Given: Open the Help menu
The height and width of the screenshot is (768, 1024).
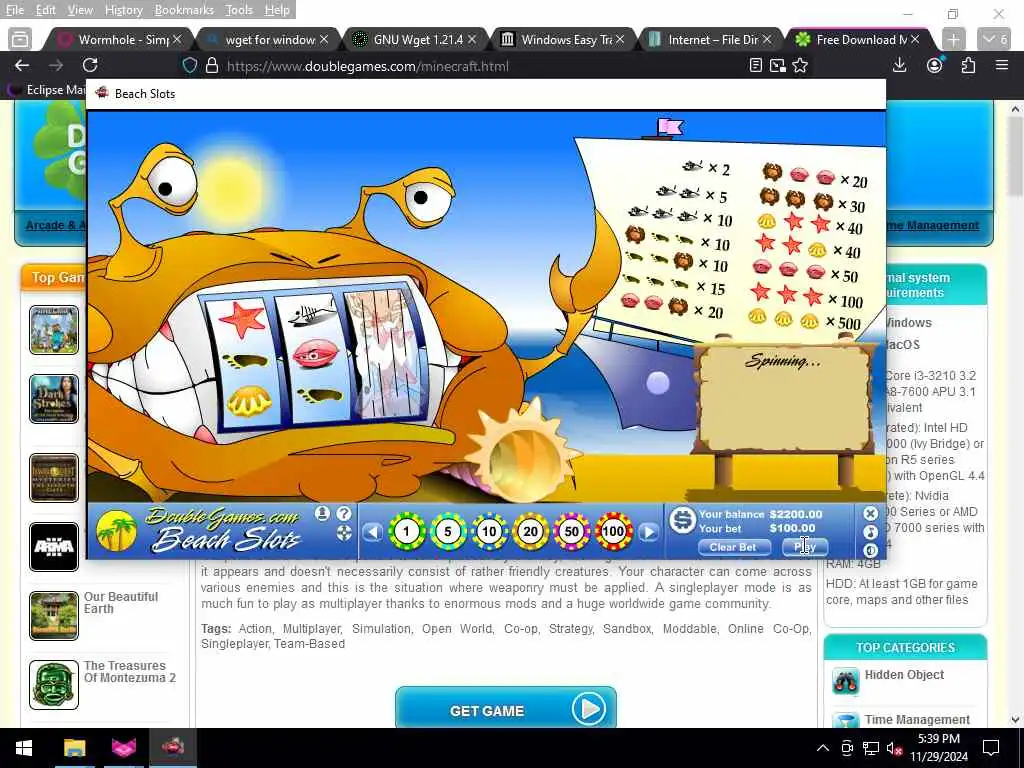Looking at the screenshot, I should [x=277, y=10].
